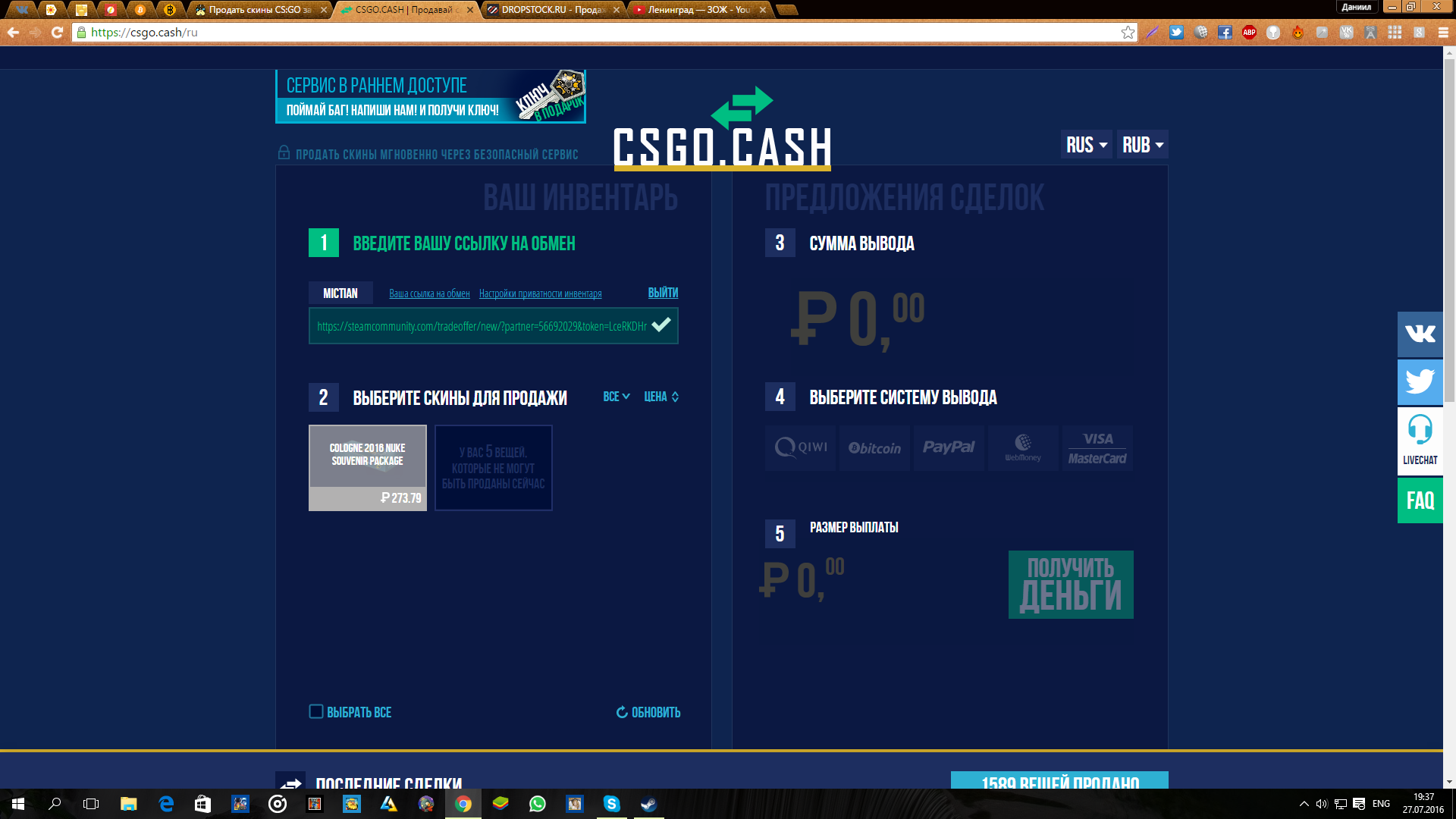Open the Windows Start menu
1456x819 pixels.
coord(18,804)
